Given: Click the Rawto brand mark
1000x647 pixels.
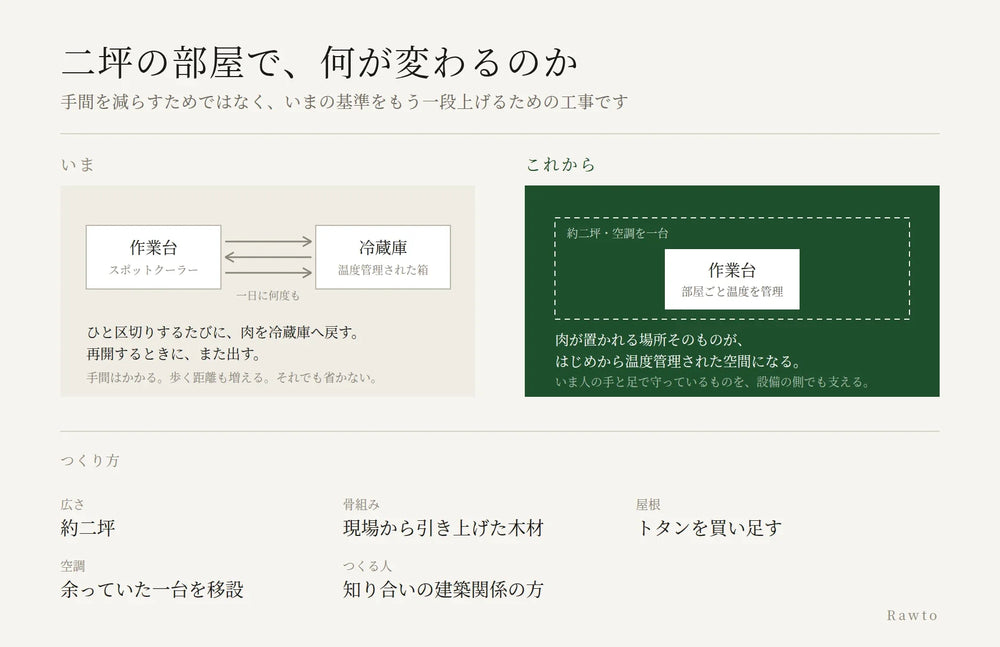Looking at the screenshot, I should click(x=912, y=615).
